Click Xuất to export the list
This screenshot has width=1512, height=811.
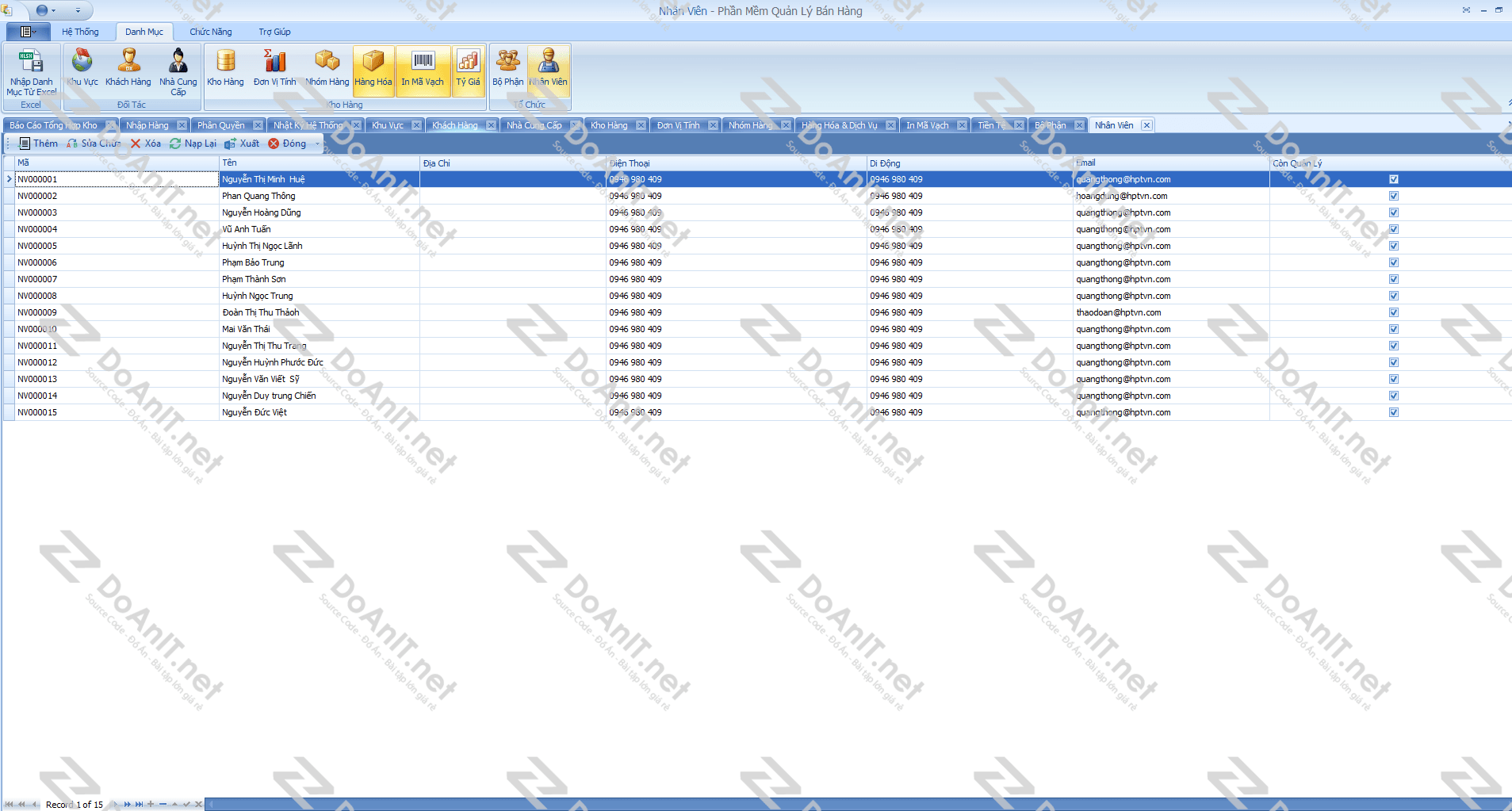[x=242, y=143]
